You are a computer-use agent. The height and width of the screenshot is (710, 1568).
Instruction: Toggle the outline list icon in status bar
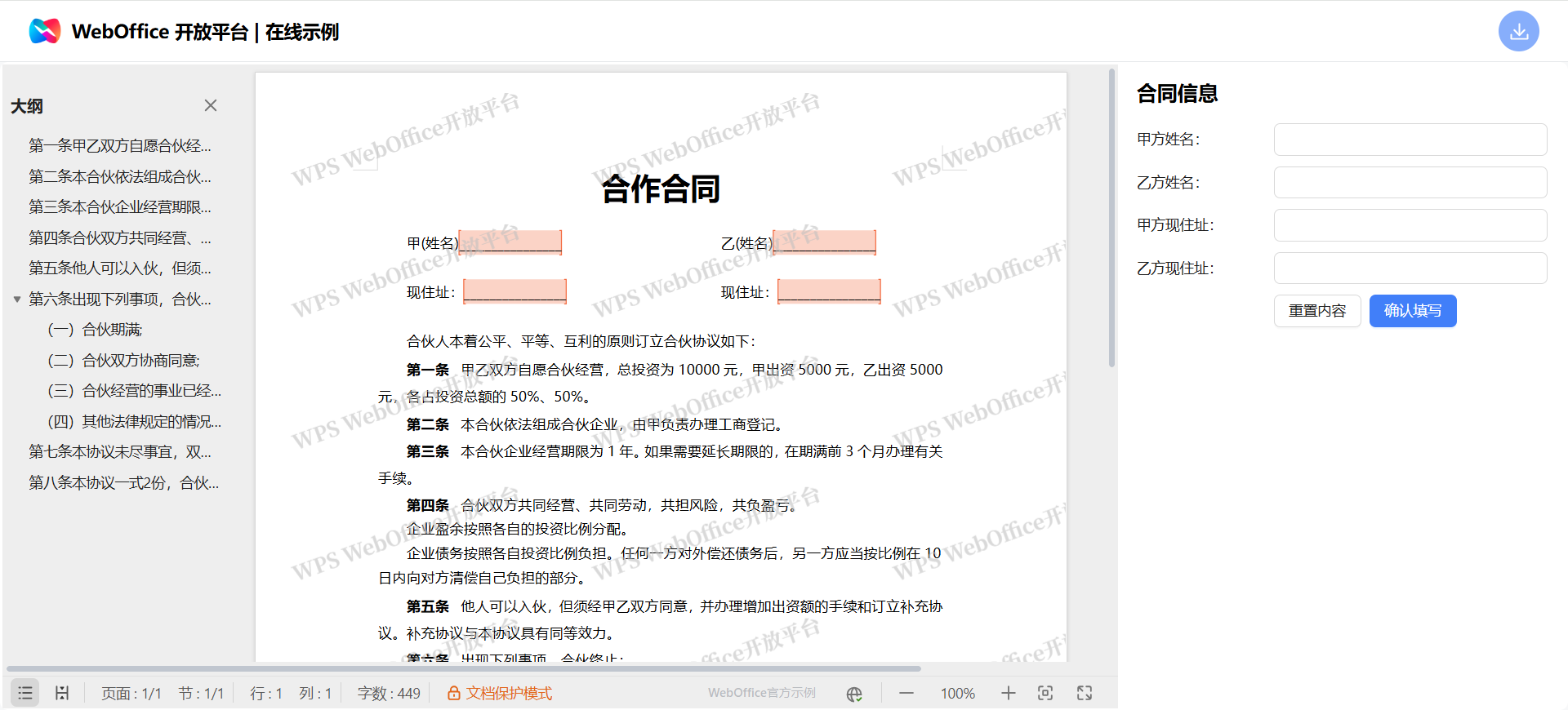(25, 693)
